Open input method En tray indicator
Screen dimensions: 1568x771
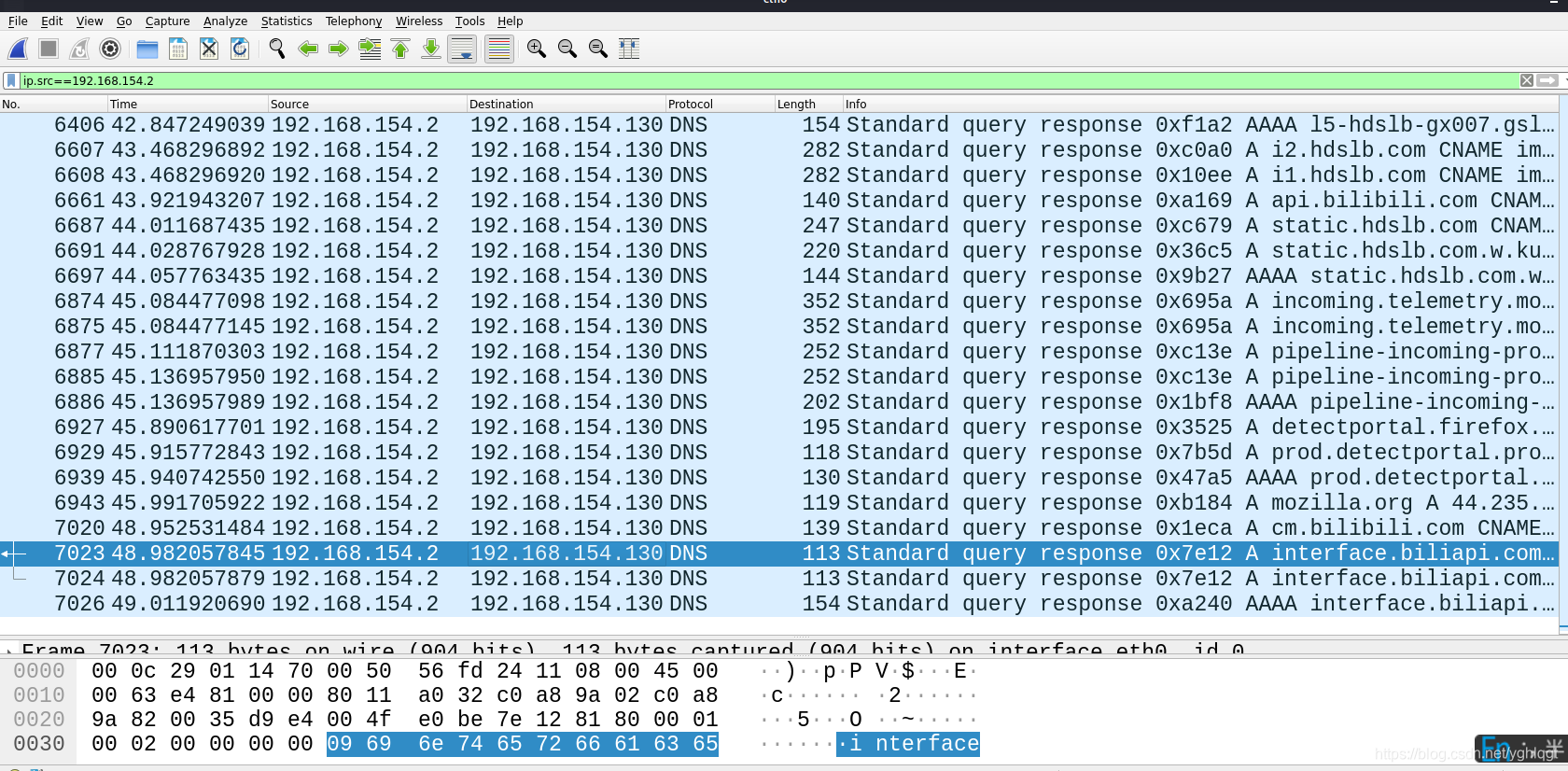[1495, 749]
